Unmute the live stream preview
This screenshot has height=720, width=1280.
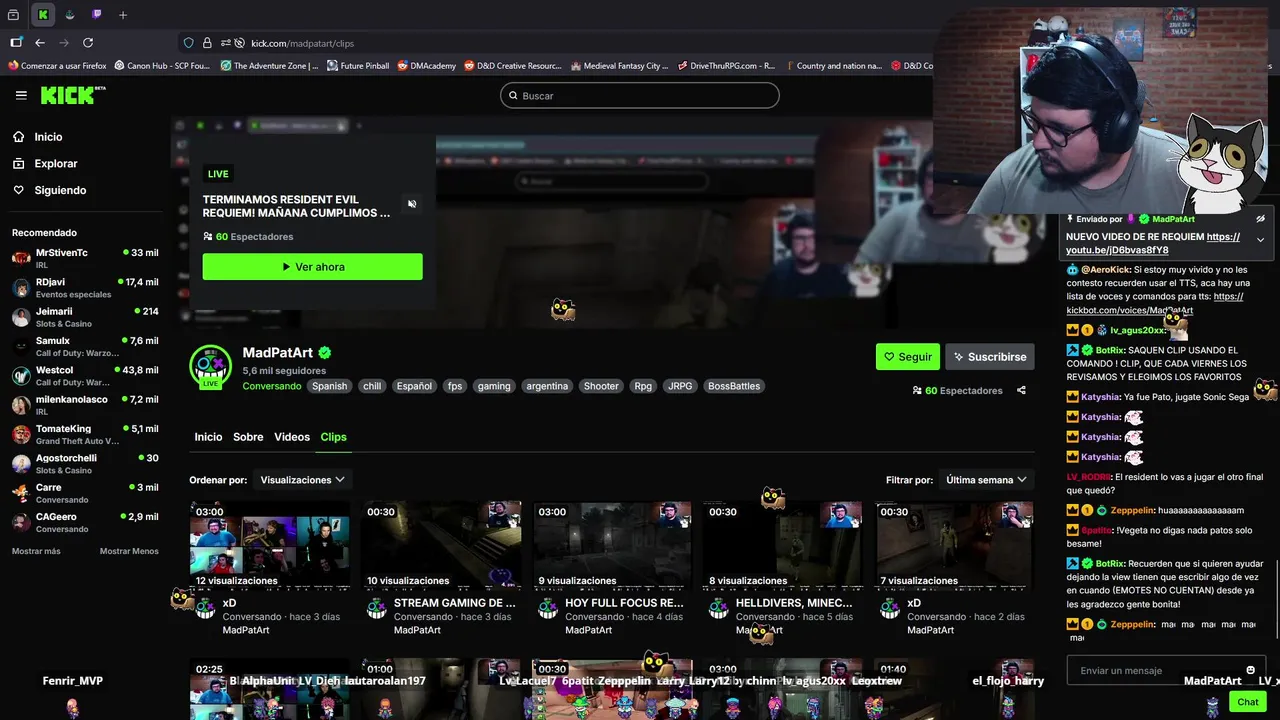[x=412, y=204]
